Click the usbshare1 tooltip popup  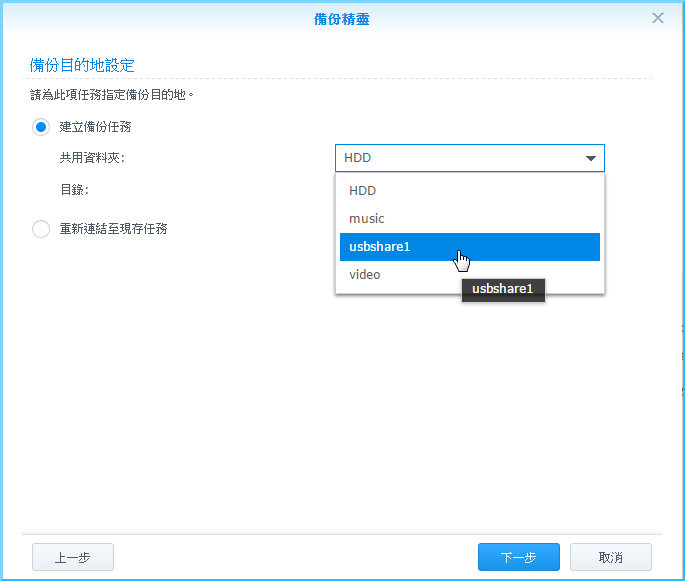coord(502,290)
